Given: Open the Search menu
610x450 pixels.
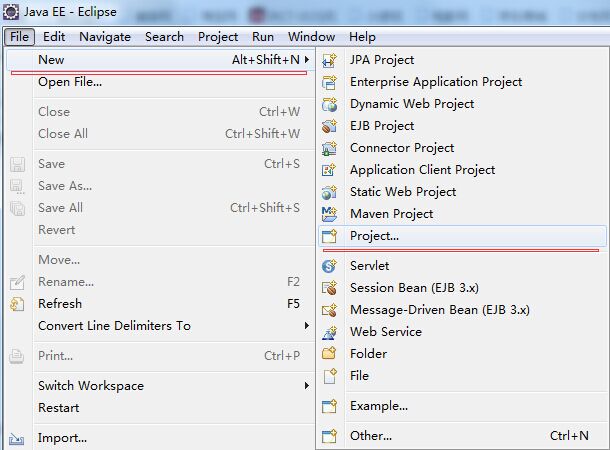Looking at the screenshot, I should click(x=164, y=37).
